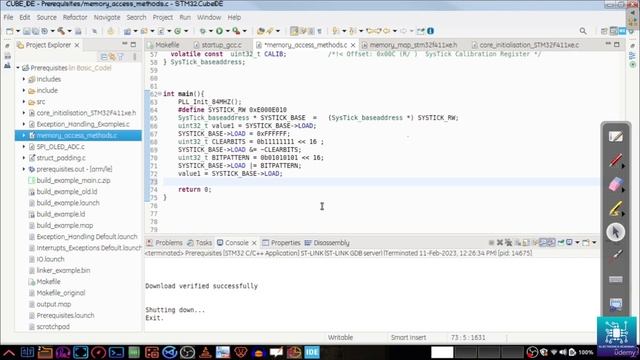Open the dropdown beside the Build hammer

69,31
